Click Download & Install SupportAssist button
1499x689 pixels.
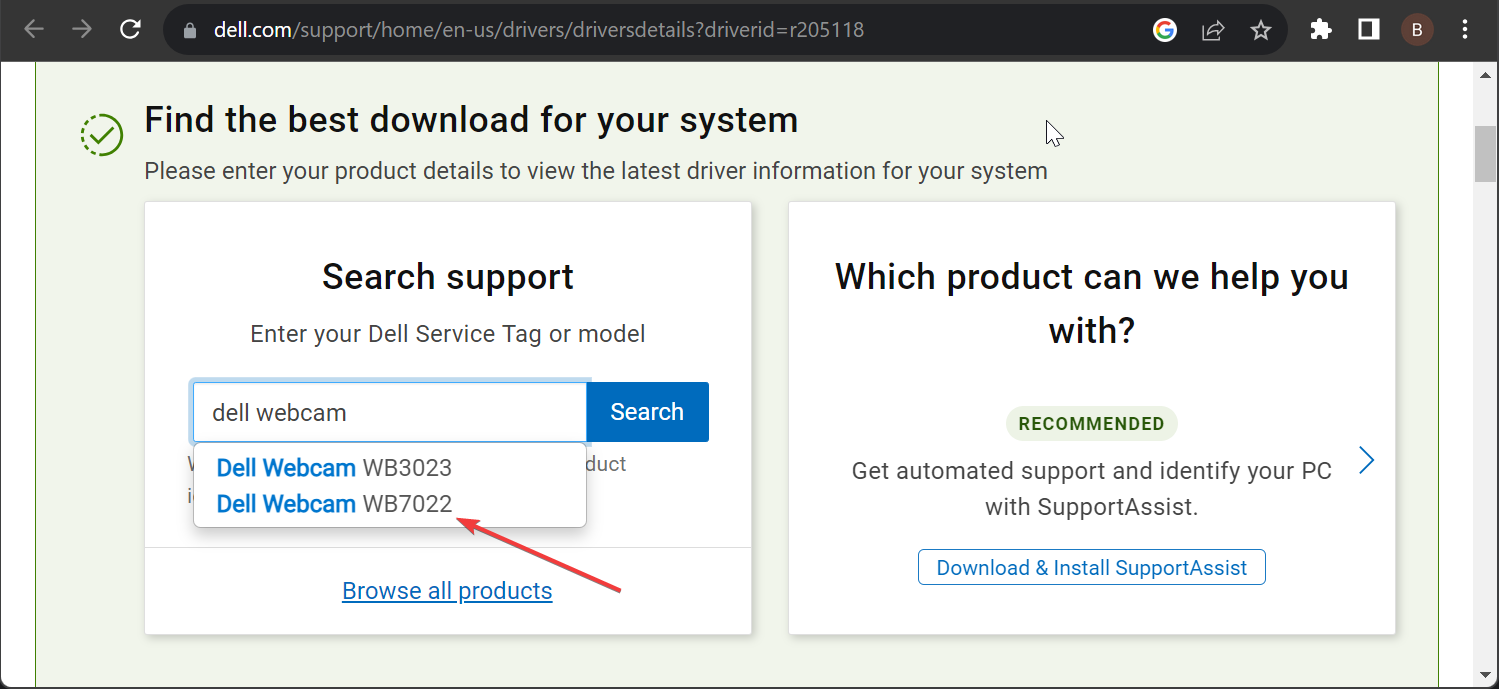[x=1091, y=567]
